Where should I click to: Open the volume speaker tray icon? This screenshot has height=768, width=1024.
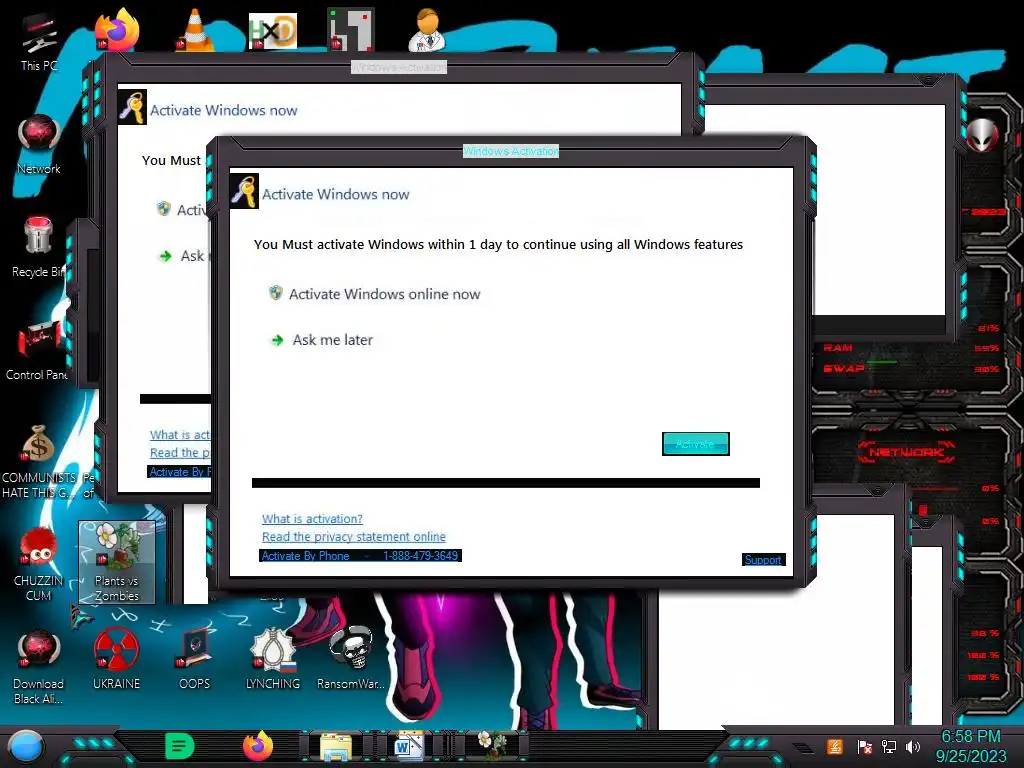(x=912, y=746)
